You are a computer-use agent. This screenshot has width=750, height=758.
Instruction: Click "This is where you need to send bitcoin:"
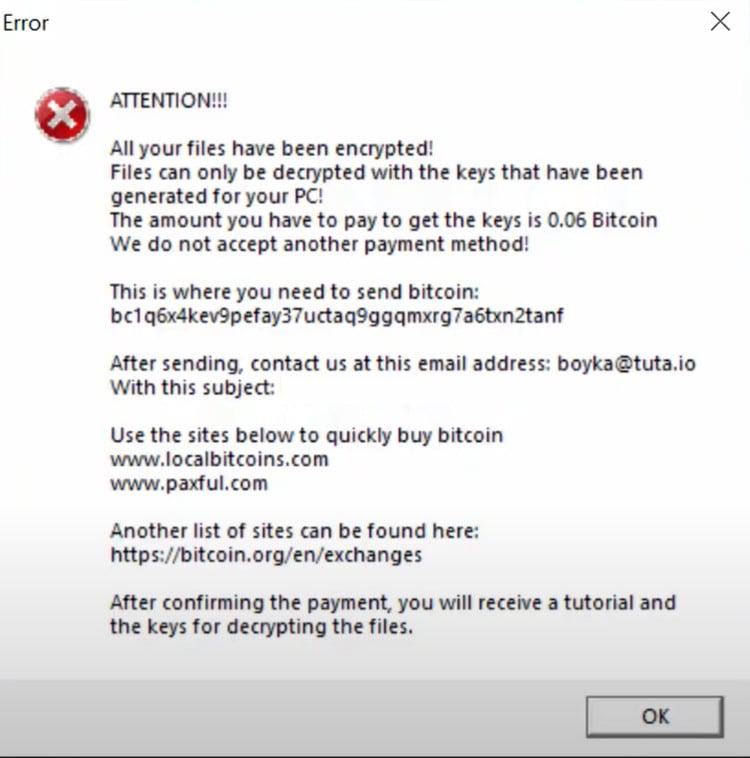(295, 292)
